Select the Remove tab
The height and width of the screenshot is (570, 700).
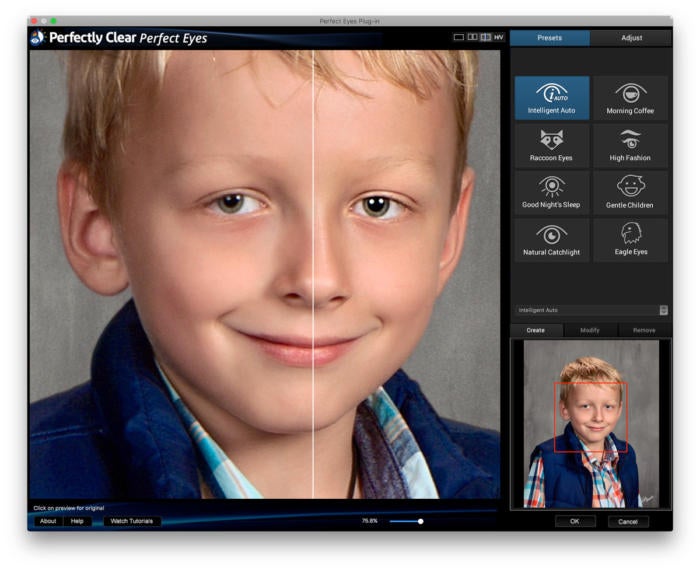644,330
